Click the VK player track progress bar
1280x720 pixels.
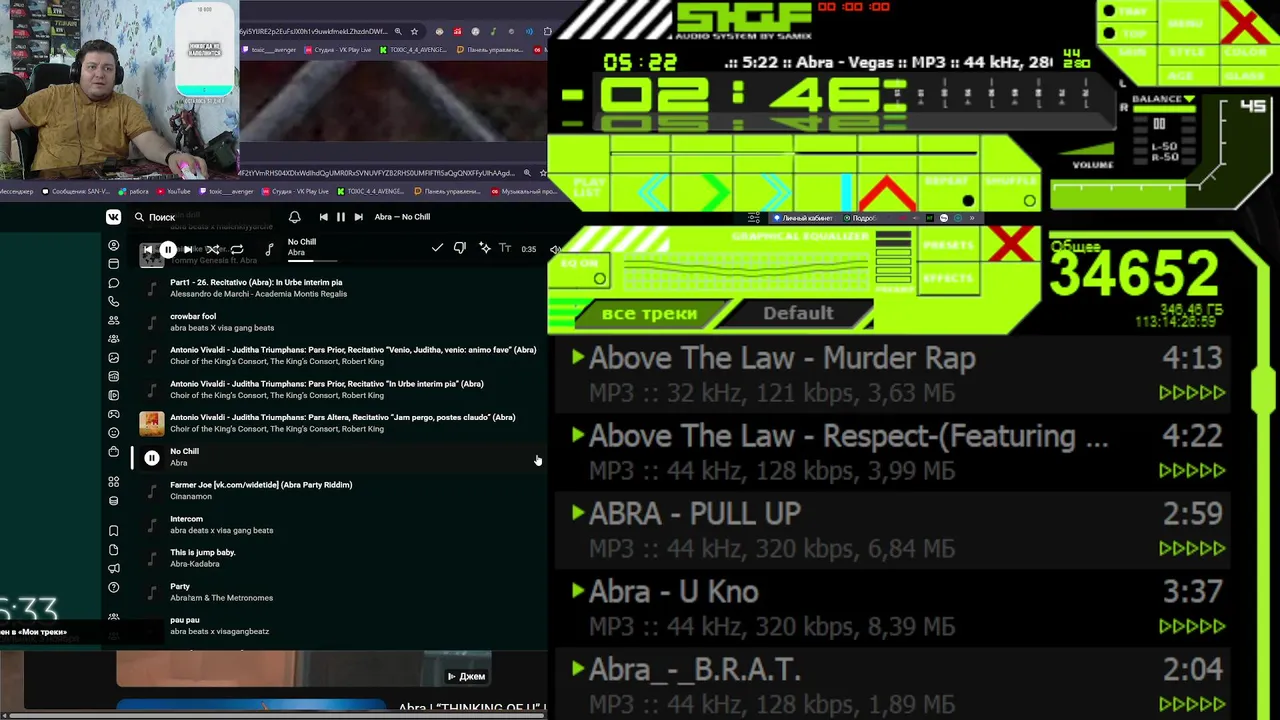[313, 260]
